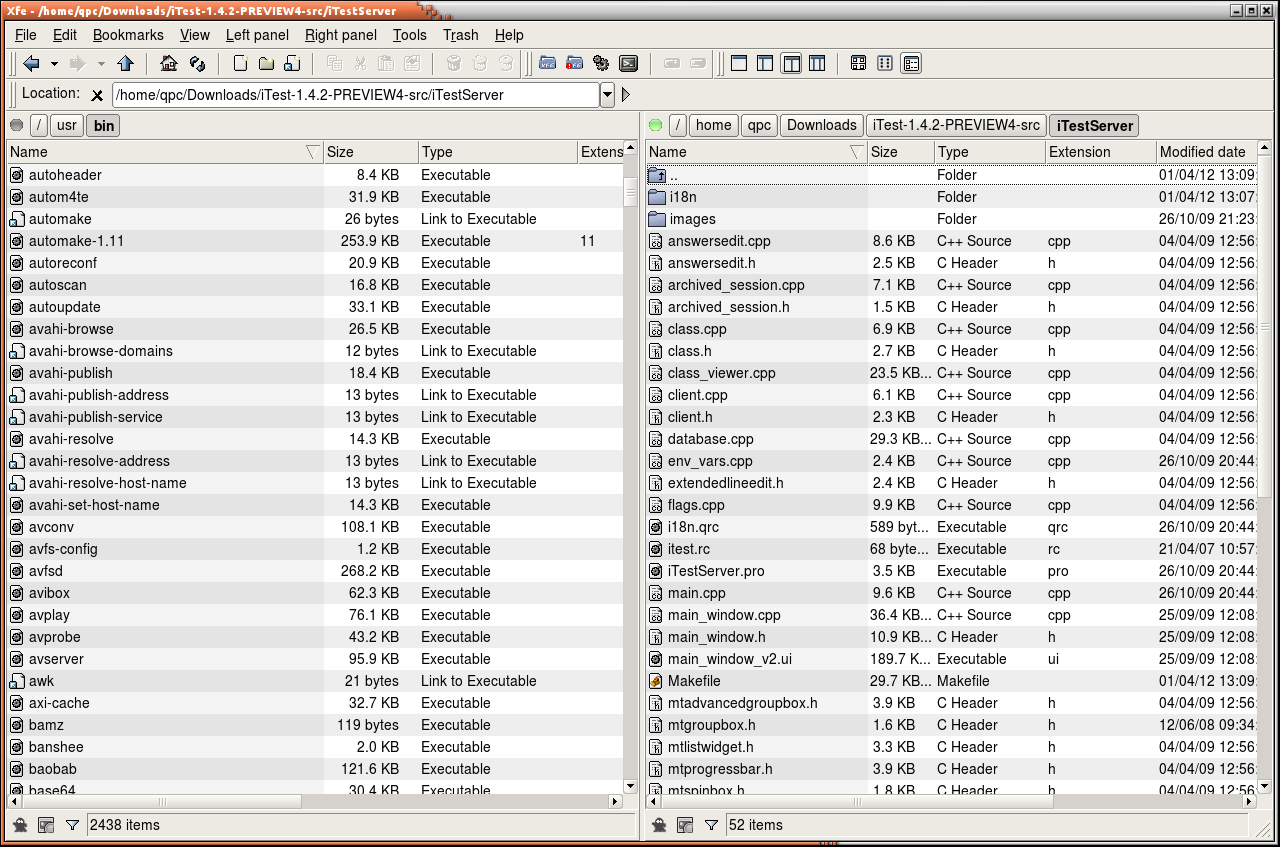The height and width of the screenshot is (847, 1280).
Task: Enable the two-panels layout mode
Action: (x=790, y=63)
